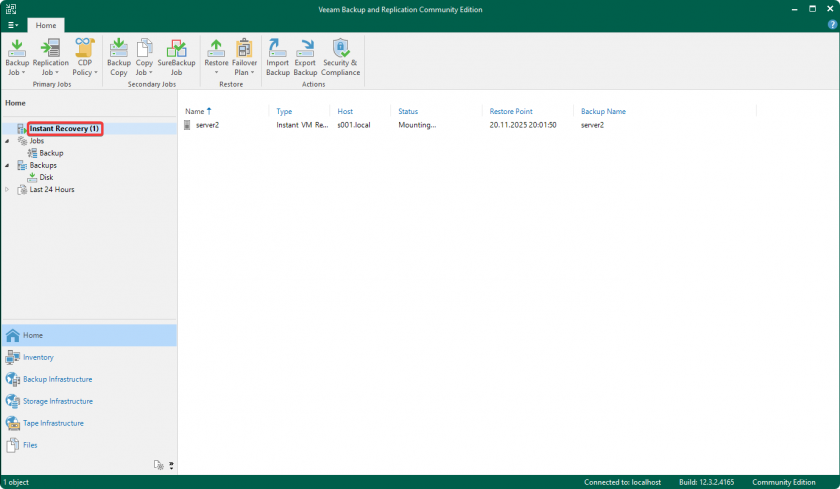Click the Export Backup icon

coord(305,55)
